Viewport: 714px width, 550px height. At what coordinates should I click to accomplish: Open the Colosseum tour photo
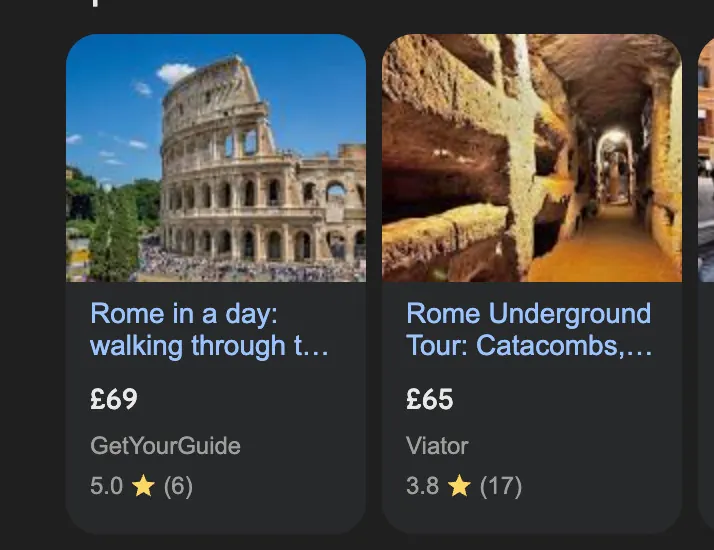[x=216, y=158]
